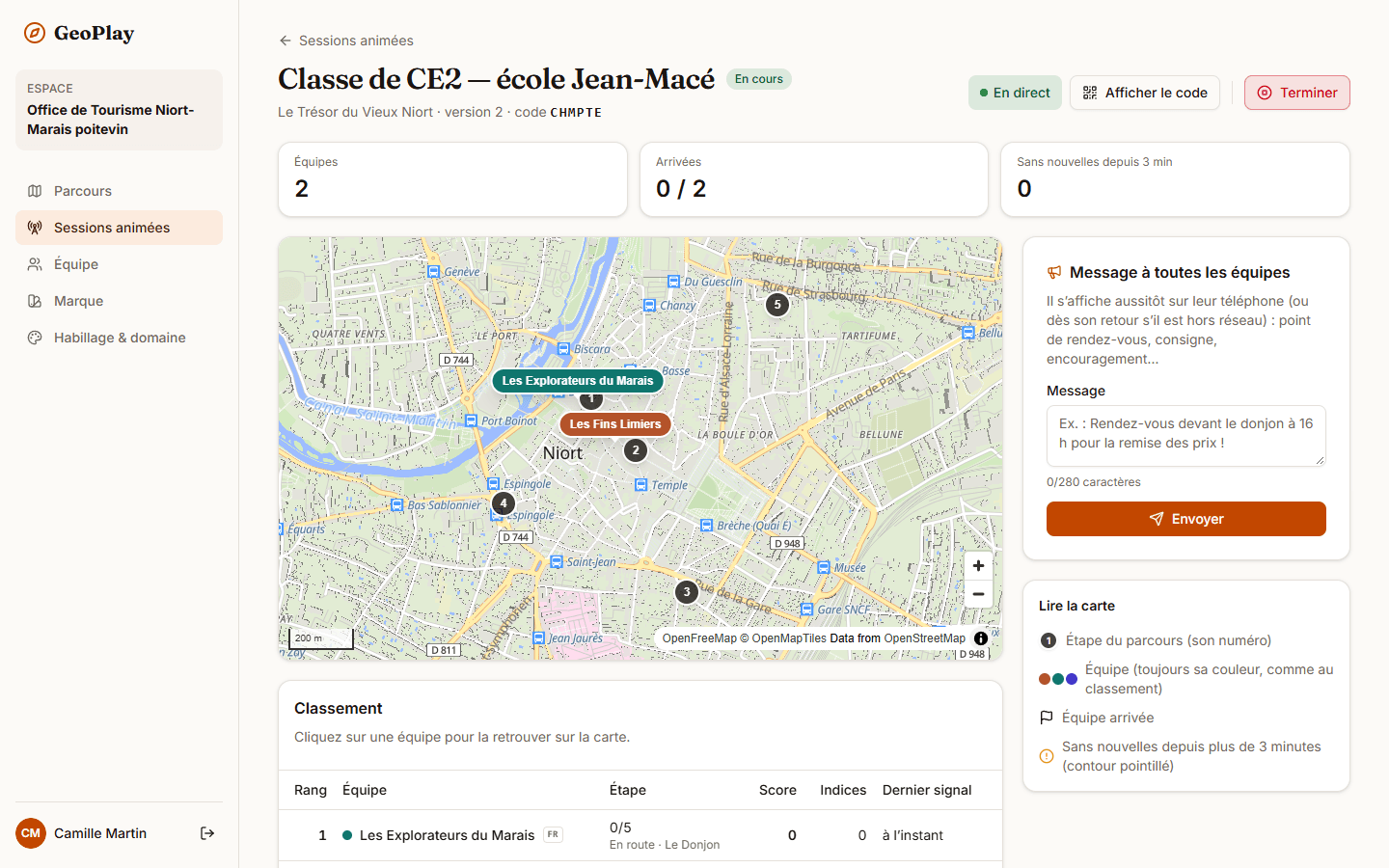Click the En direct status button
This screenshot has width=1389, height=868.
(x=1015, y=93)
